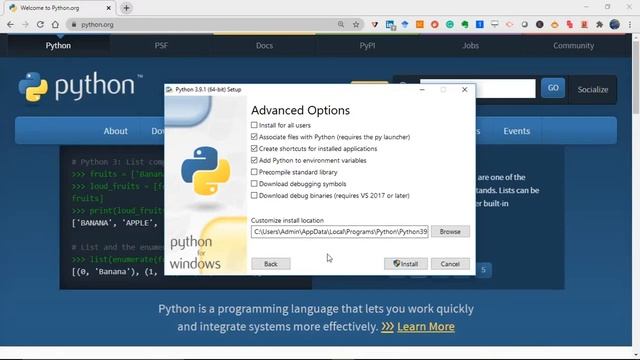Click slide number 5 in the code slideshow
Image resolution: width=640 pixels, height=360 pixels.
pos(483,270)
